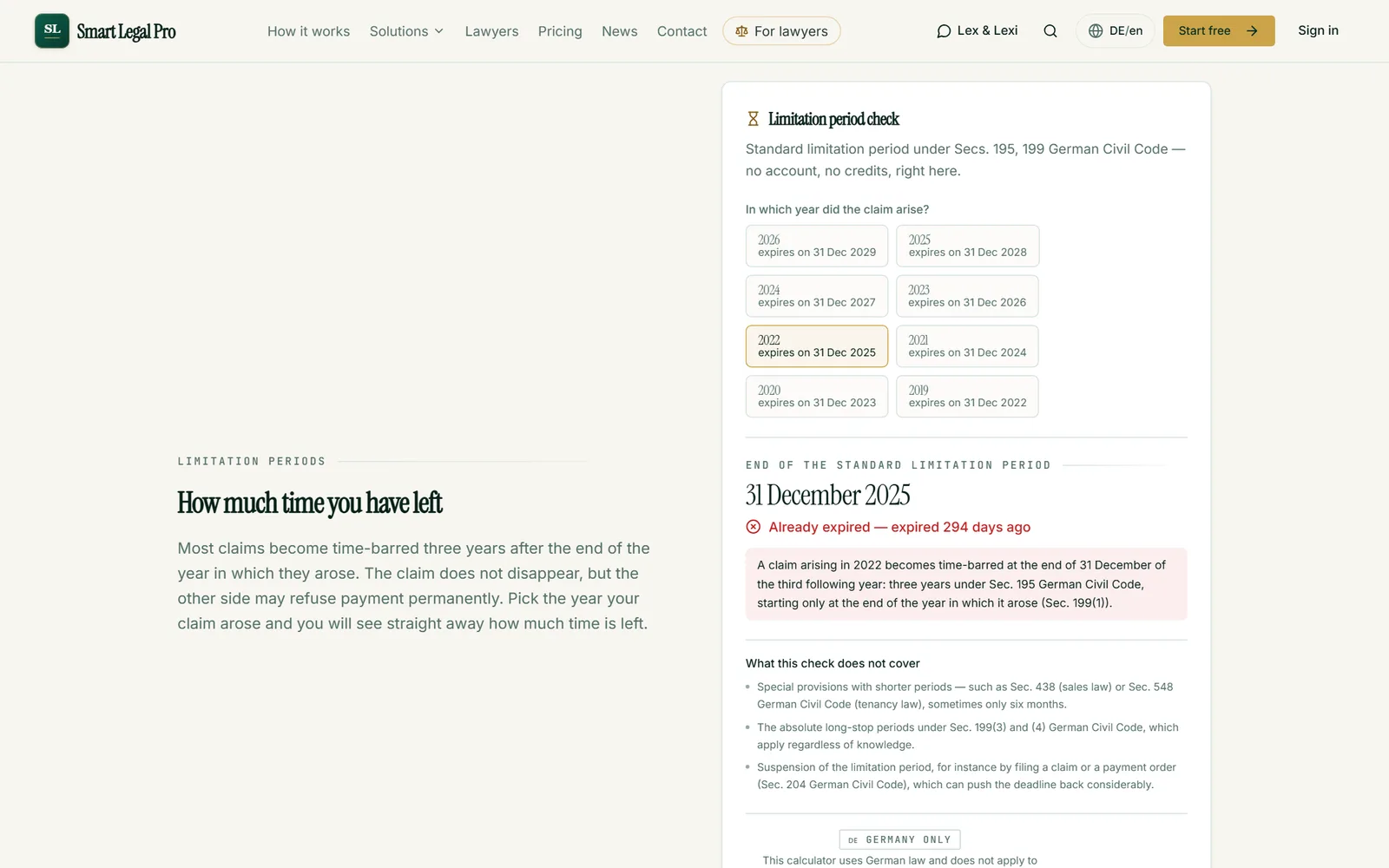This screenshot has width=1389, height=868.
Task: Click the Sign in link
Action: pos(1318,30)
